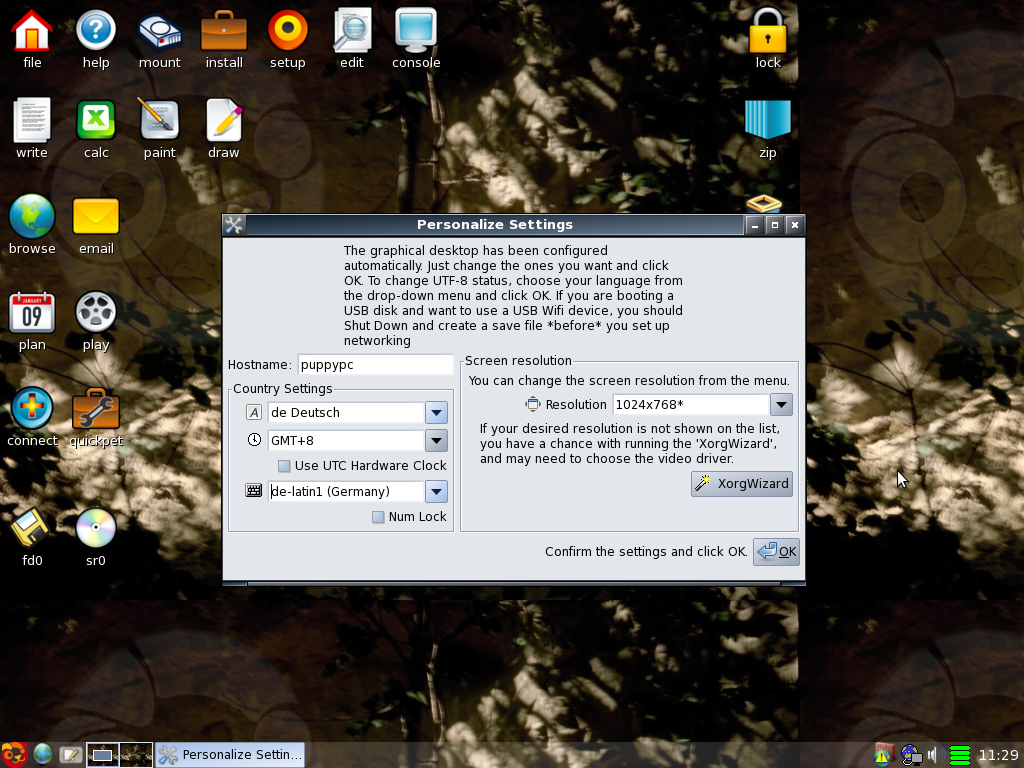Click the XorgWizard button
Viewport: 1024px width, 768px height.
742,484
